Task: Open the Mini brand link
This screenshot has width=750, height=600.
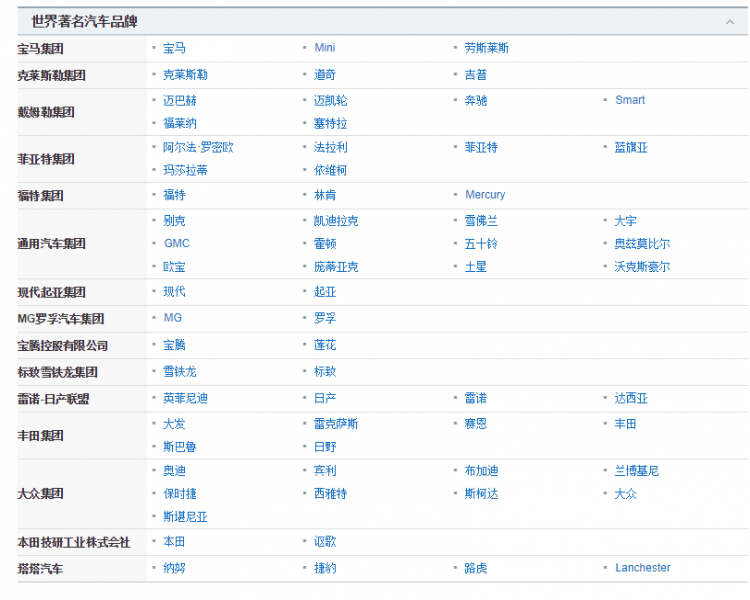Action: 325,48
